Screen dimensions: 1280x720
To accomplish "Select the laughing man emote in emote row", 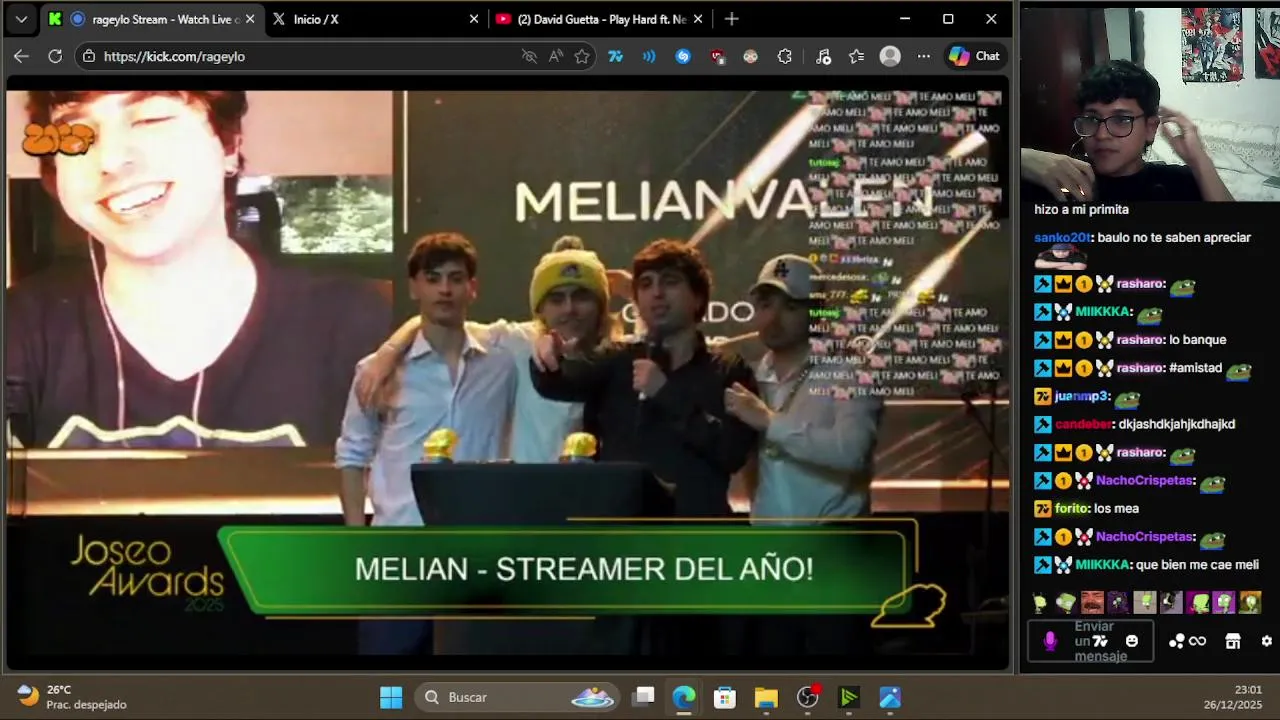I will (x=1092, y=602).
